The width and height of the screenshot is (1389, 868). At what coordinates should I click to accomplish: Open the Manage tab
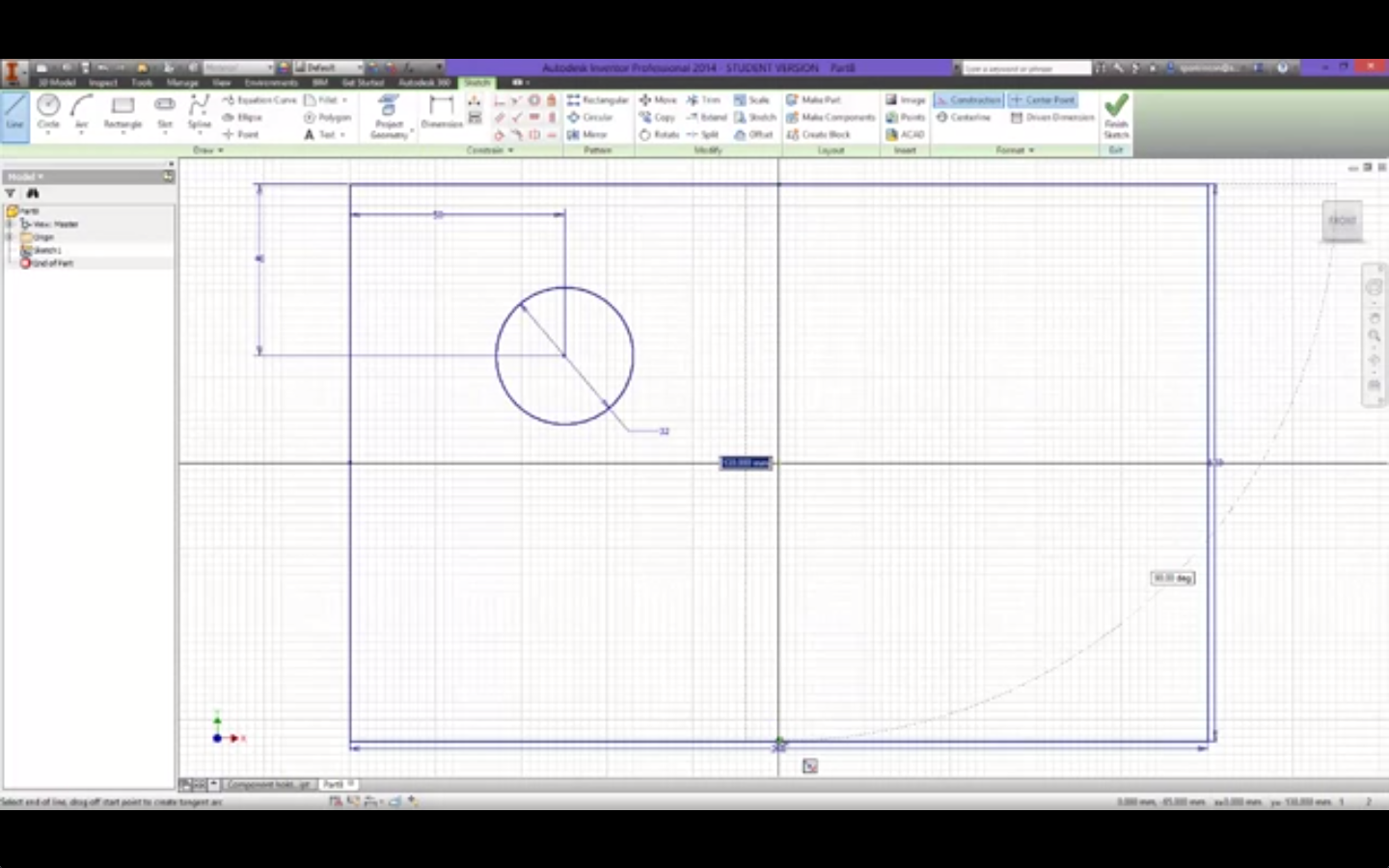click(182, 83)
